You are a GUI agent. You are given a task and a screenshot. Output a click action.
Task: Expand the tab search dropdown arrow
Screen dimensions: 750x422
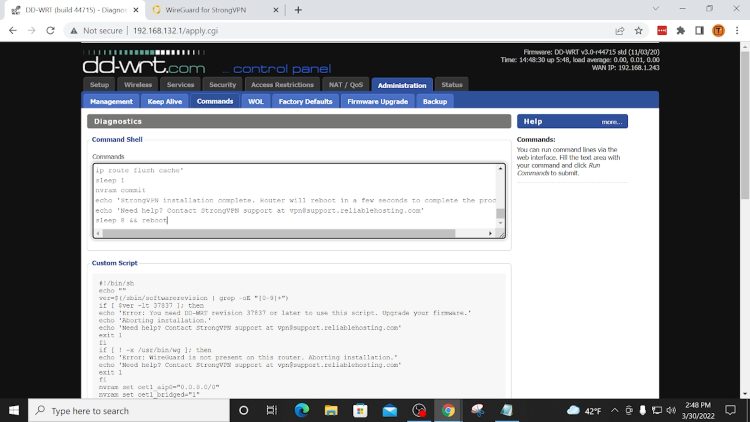point(656,9)
